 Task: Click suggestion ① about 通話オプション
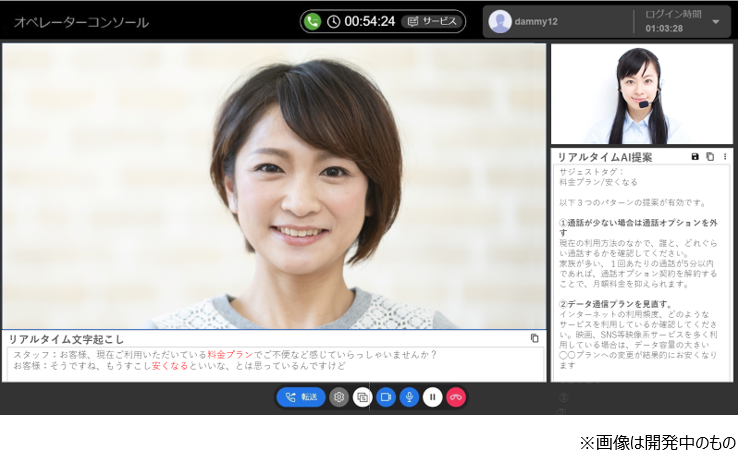point(638,227)
